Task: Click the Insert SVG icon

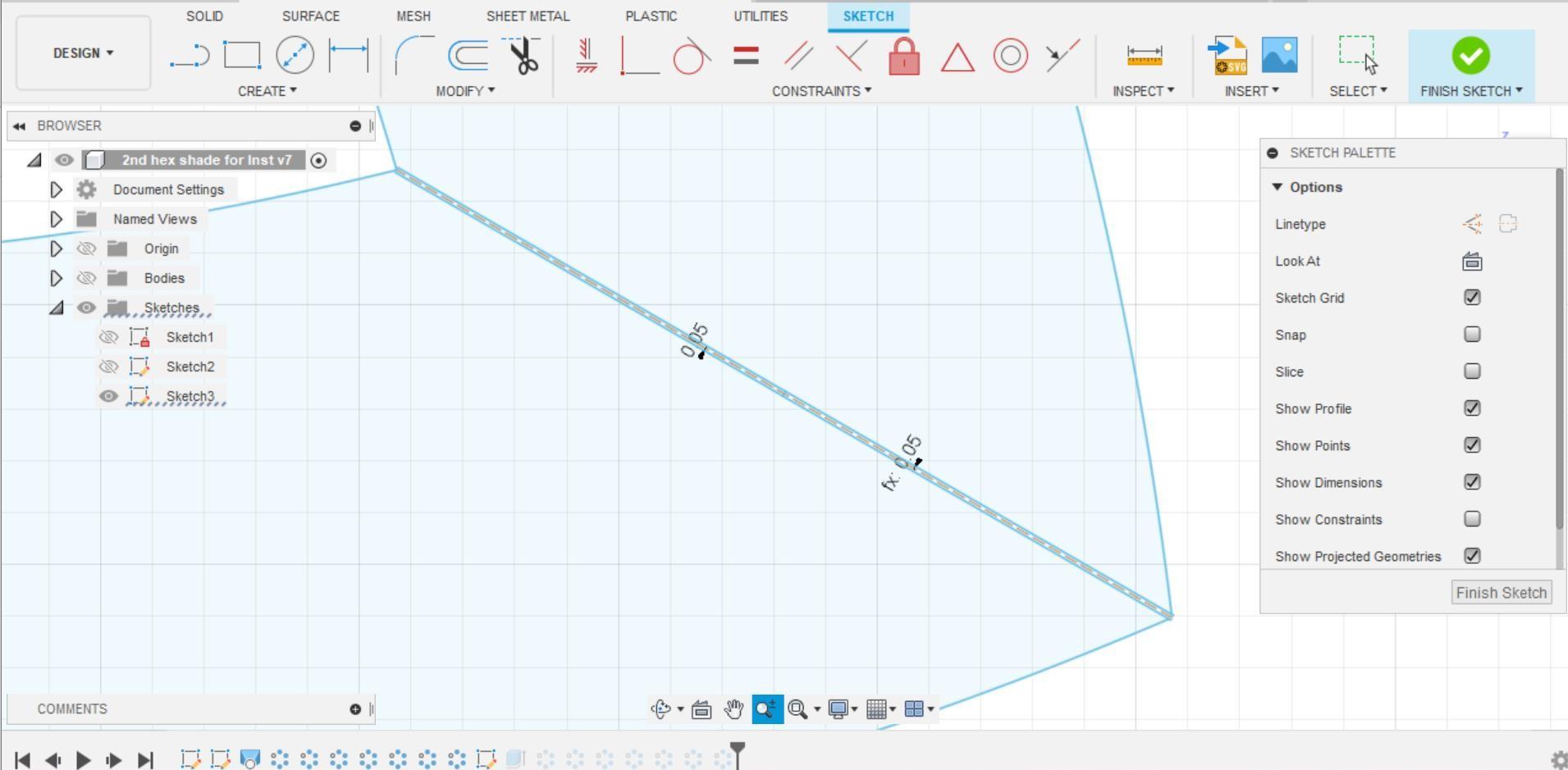Action: click(x=1227, y=56)
